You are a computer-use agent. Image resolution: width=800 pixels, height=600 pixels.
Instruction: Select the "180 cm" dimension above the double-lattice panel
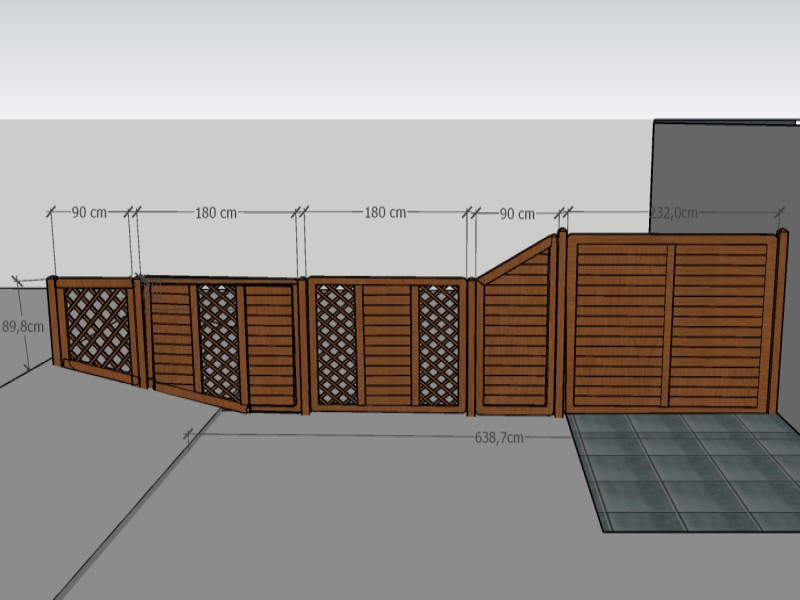(x=385, y=212)
